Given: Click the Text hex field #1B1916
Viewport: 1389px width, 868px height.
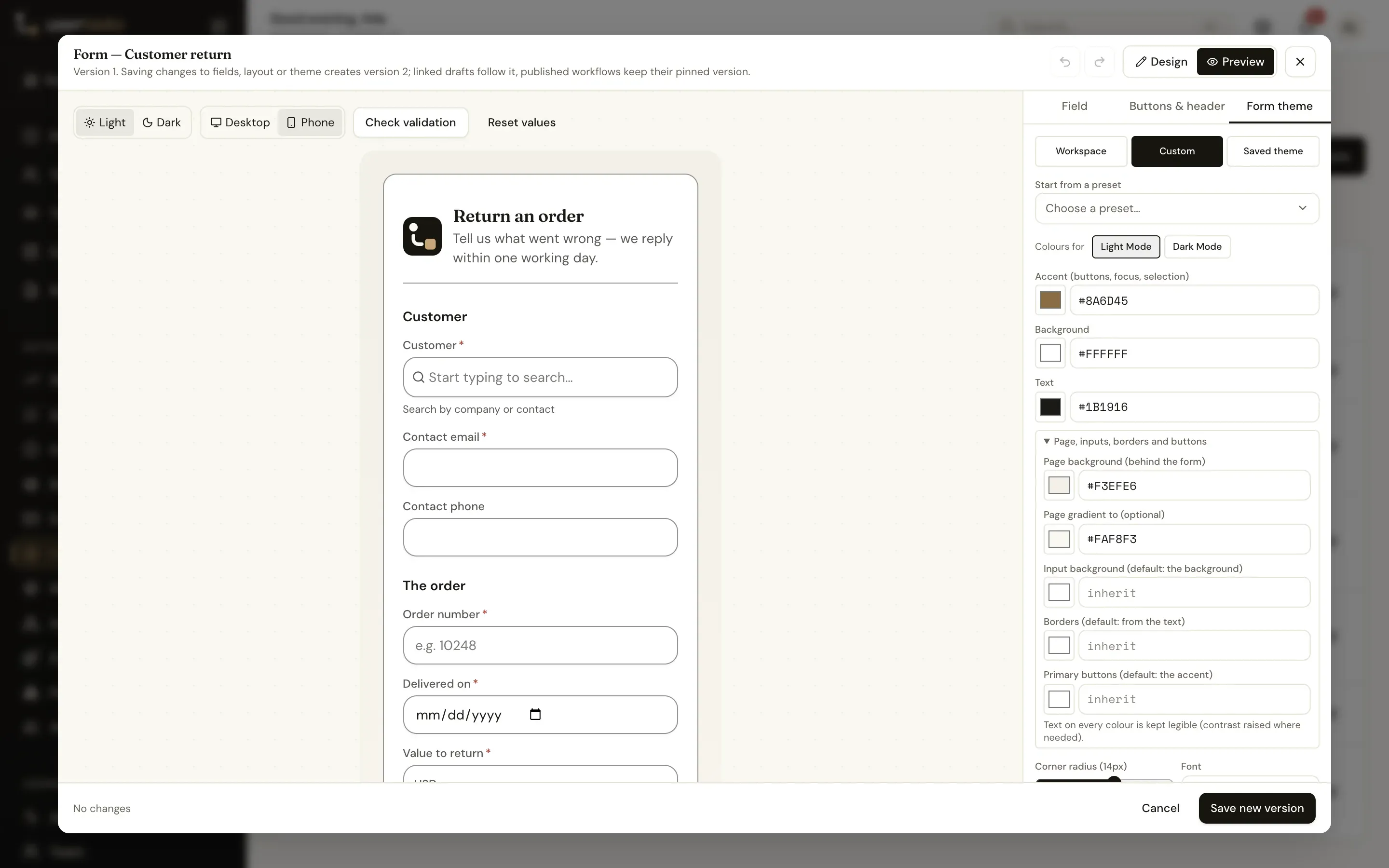Looking at the screenshot, I should click(1195, 407).
